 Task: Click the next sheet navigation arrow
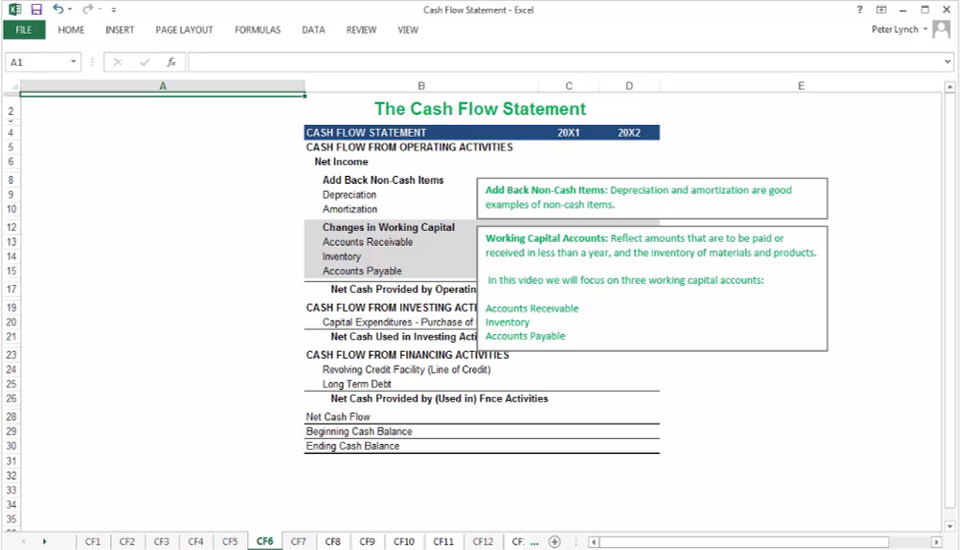[x=44, y=541]
